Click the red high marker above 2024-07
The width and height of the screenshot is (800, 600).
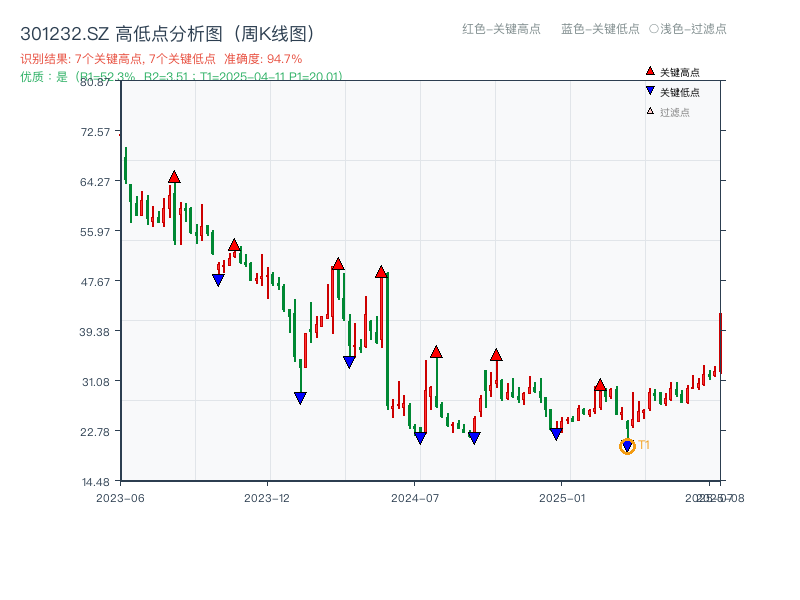(436, 351)
